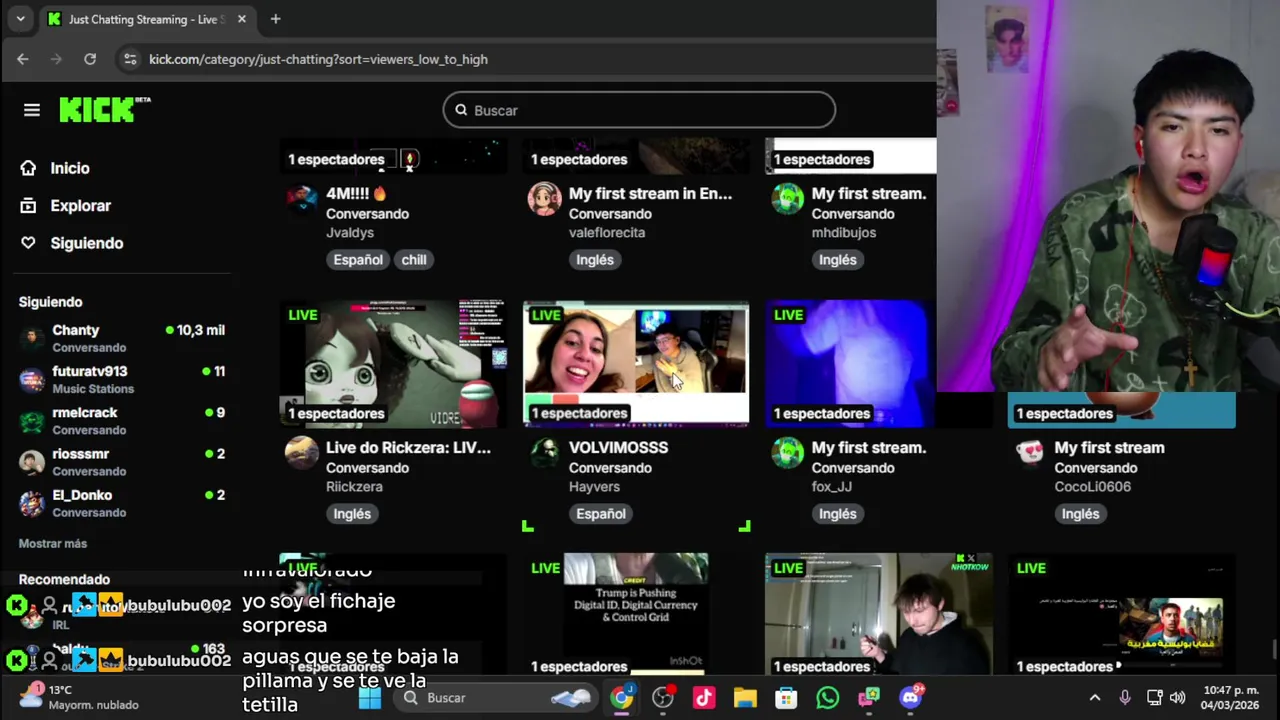
Task: Expand Mostrar más in Siguiendo list
Action: (53, 543)
